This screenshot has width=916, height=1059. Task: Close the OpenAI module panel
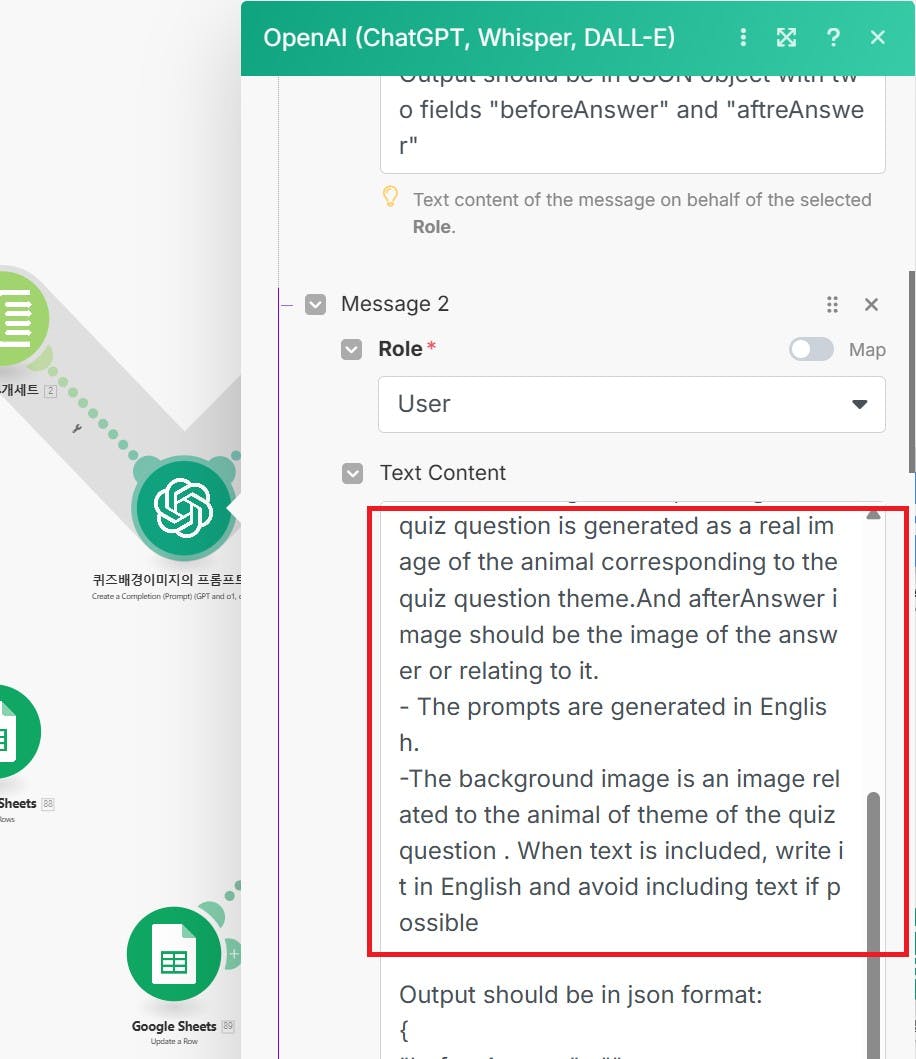click(877, 37)
